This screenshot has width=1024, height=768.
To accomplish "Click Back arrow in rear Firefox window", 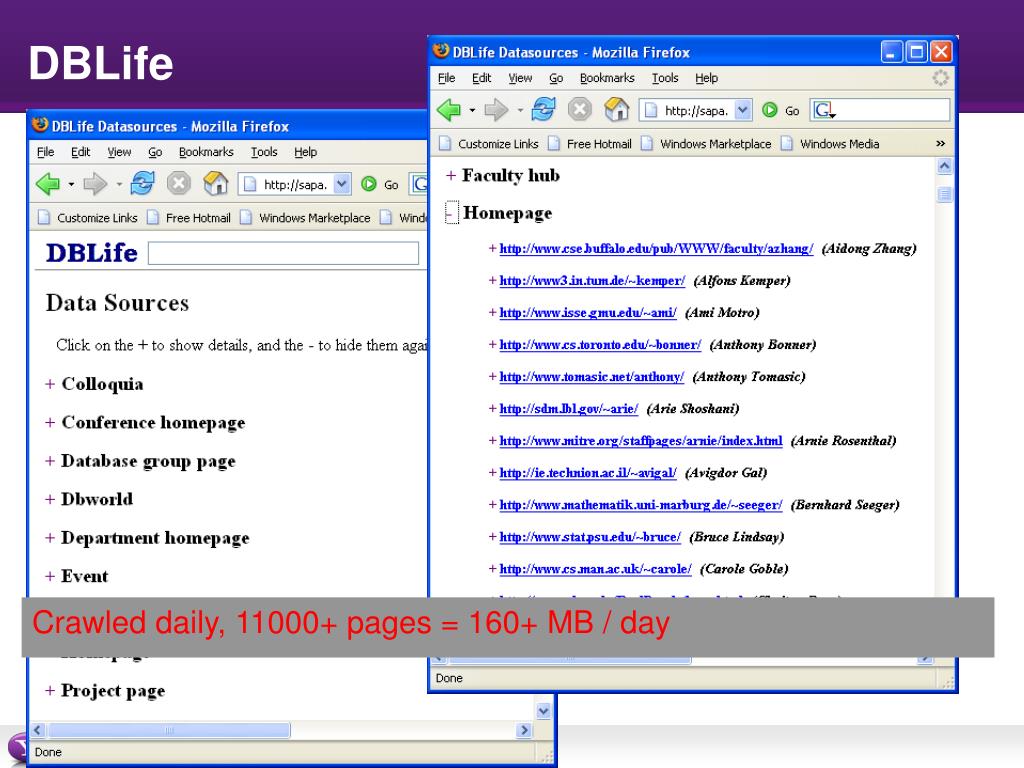I will tap(48, 184).
